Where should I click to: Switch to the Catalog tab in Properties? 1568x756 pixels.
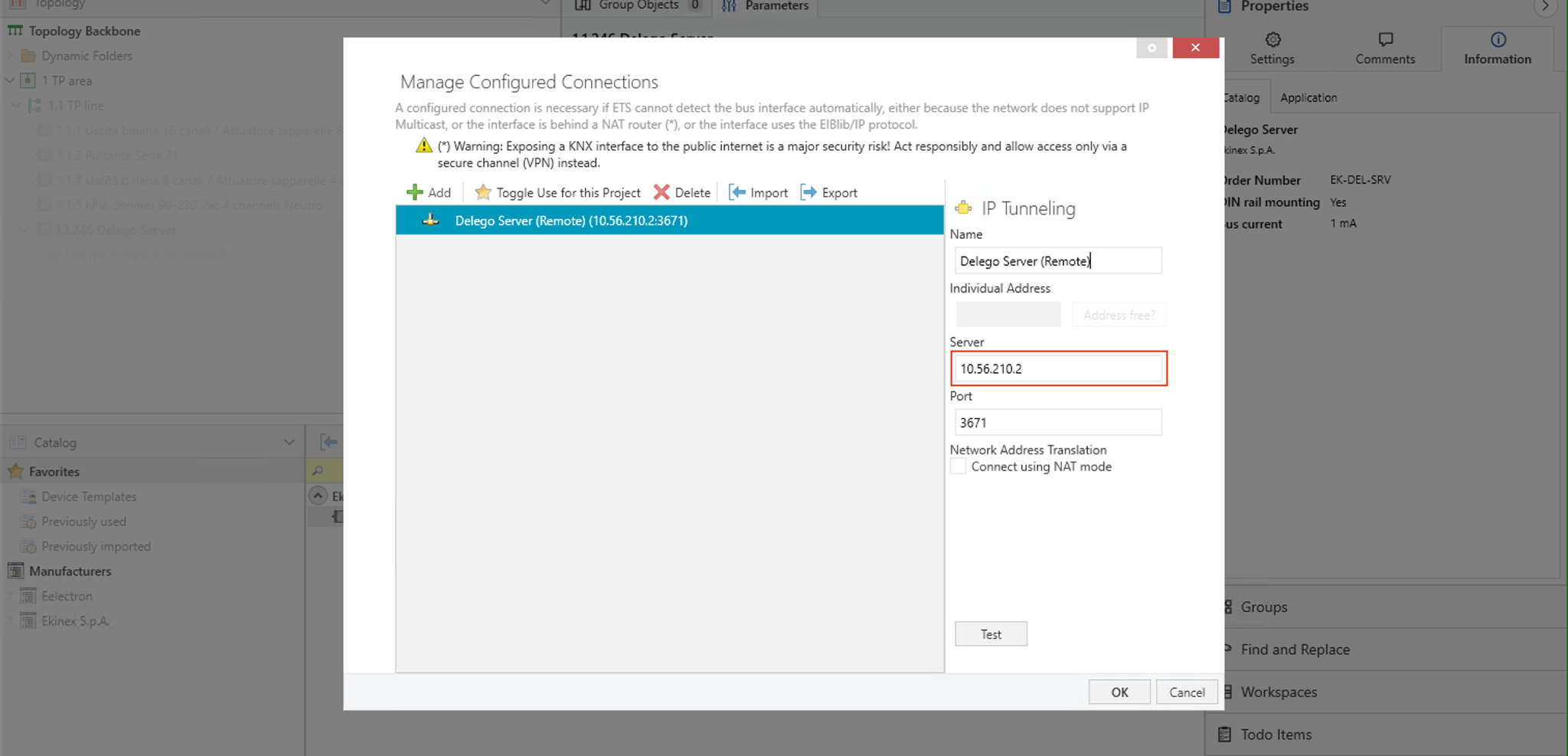click(1241, 97)
